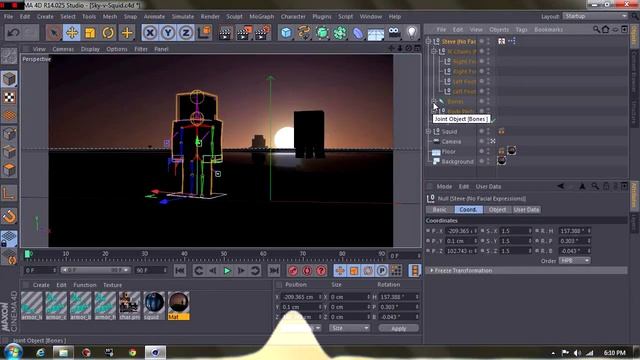Expand the Squid object hierarchy
Viewport: 640px width, 360px height.
point(428,131)
